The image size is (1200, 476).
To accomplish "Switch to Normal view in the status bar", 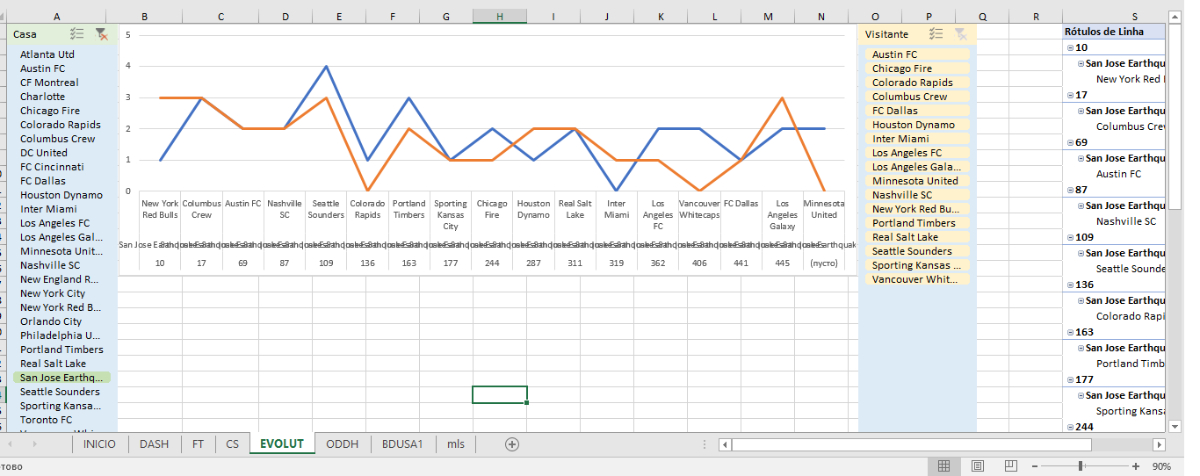I will coord(943,466).
